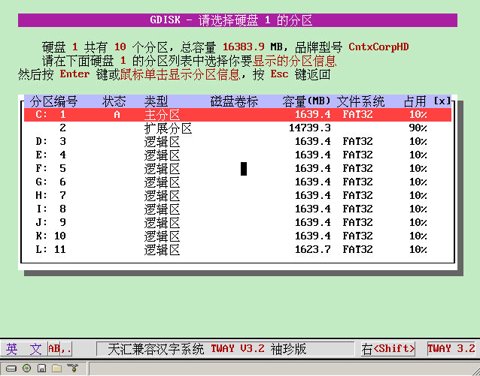Click the network adapter icon in status bar

[x=72, y=368]
